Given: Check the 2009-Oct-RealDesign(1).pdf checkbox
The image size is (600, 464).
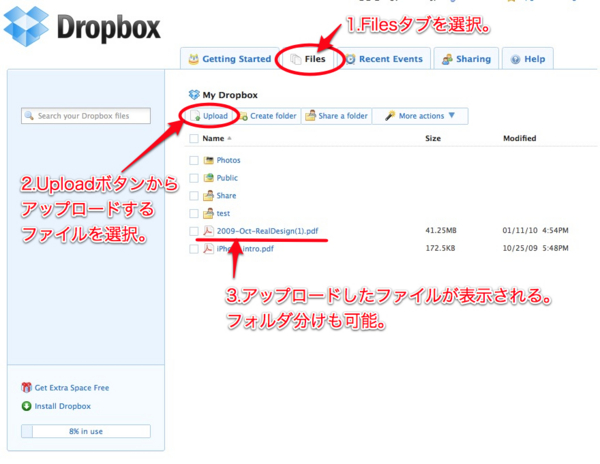Looking at the screenshot, I should click(x=194, y=231).
